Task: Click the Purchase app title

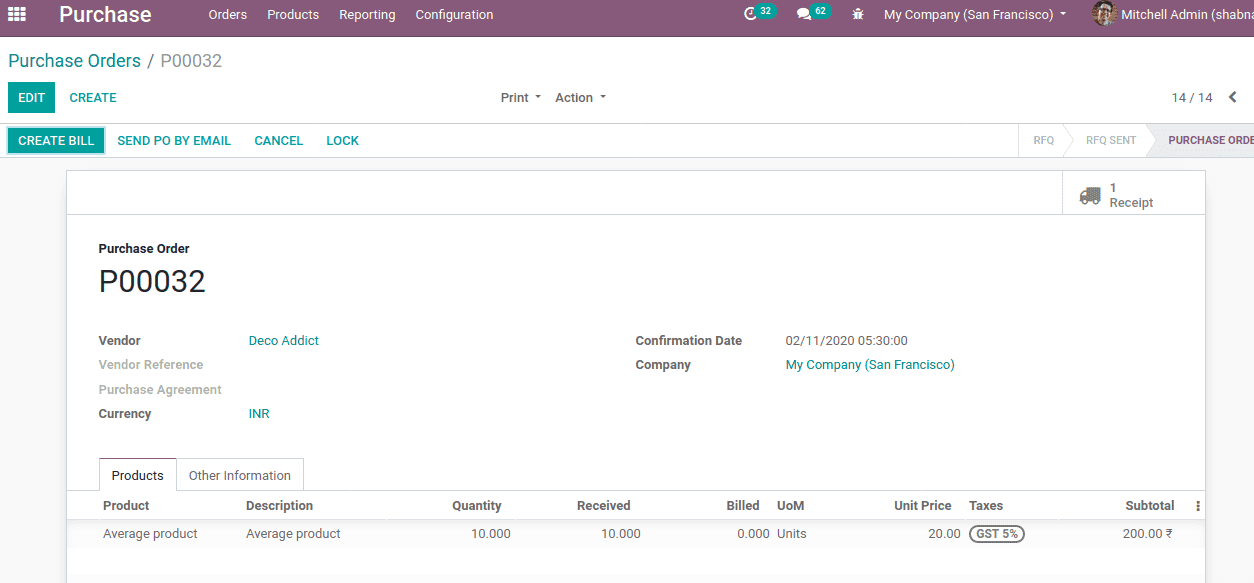Action: [105, 15]
